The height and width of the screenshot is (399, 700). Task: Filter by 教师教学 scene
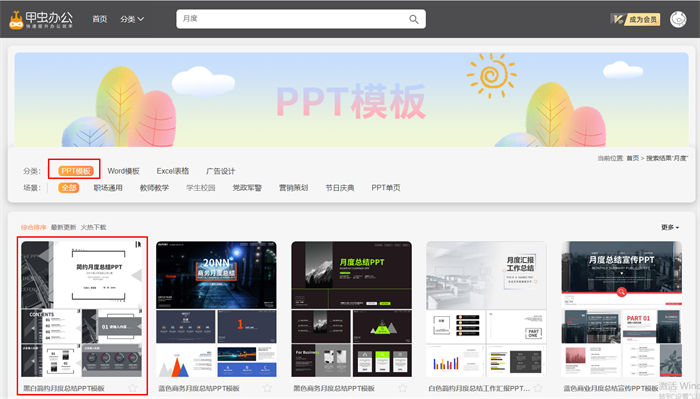click(x=154, y=187)
